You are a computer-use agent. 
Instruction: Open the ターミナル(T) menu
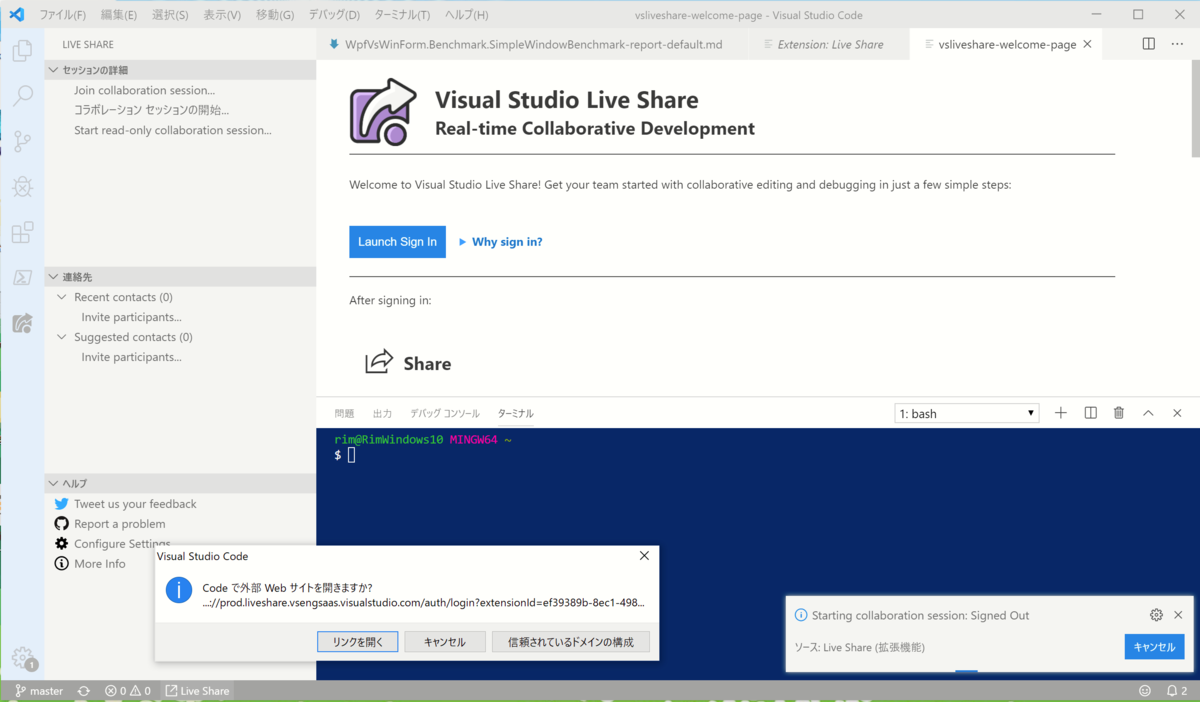(402, 15)
